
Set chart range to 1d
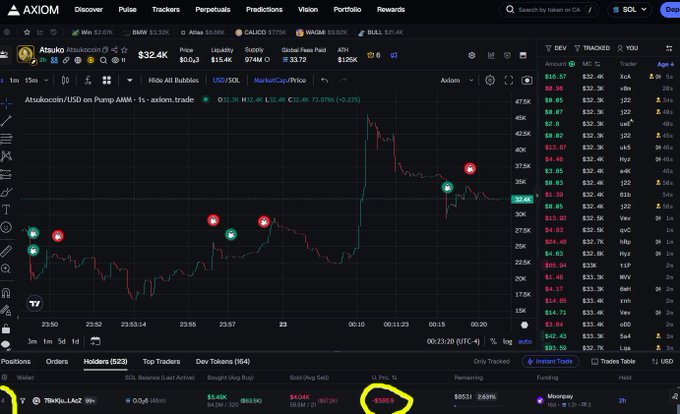click(x=75, y=342)
